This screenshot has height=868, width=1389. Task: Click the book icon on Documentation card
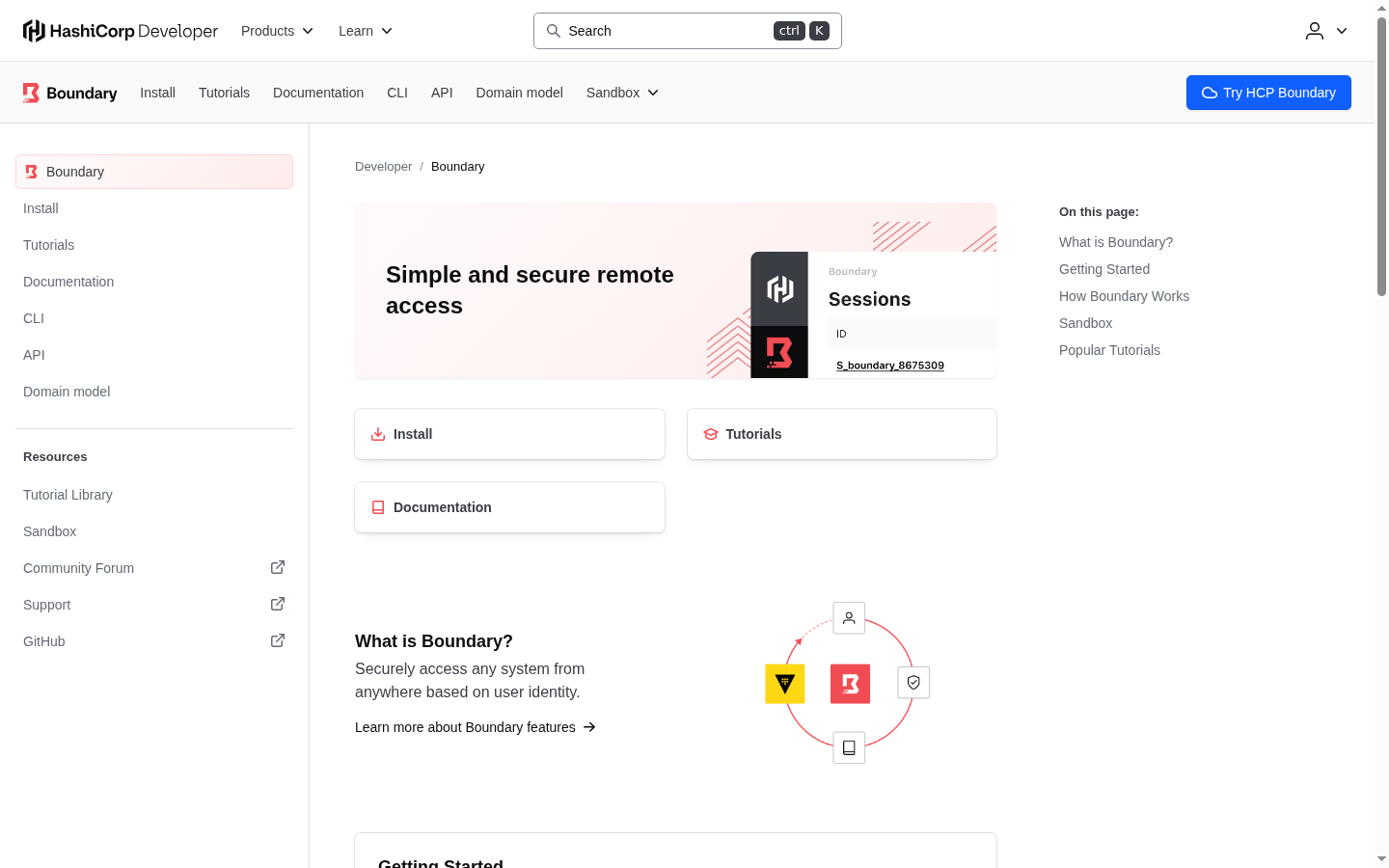pyautogui.click(x=378, y=507)
